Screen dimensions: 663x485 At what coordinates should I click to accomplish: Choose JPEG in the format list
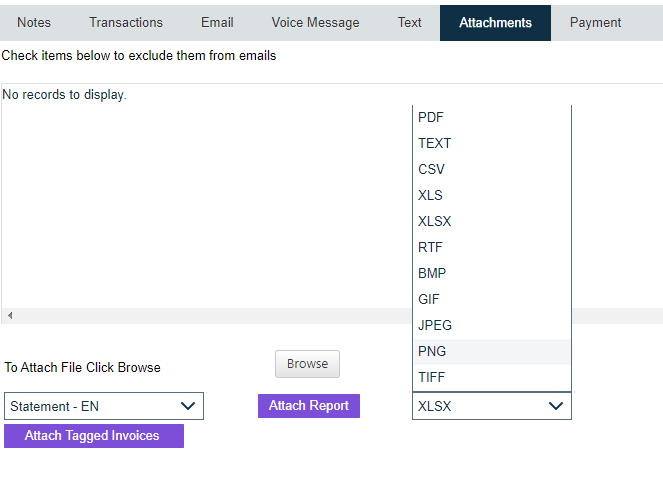pos(435,325)
